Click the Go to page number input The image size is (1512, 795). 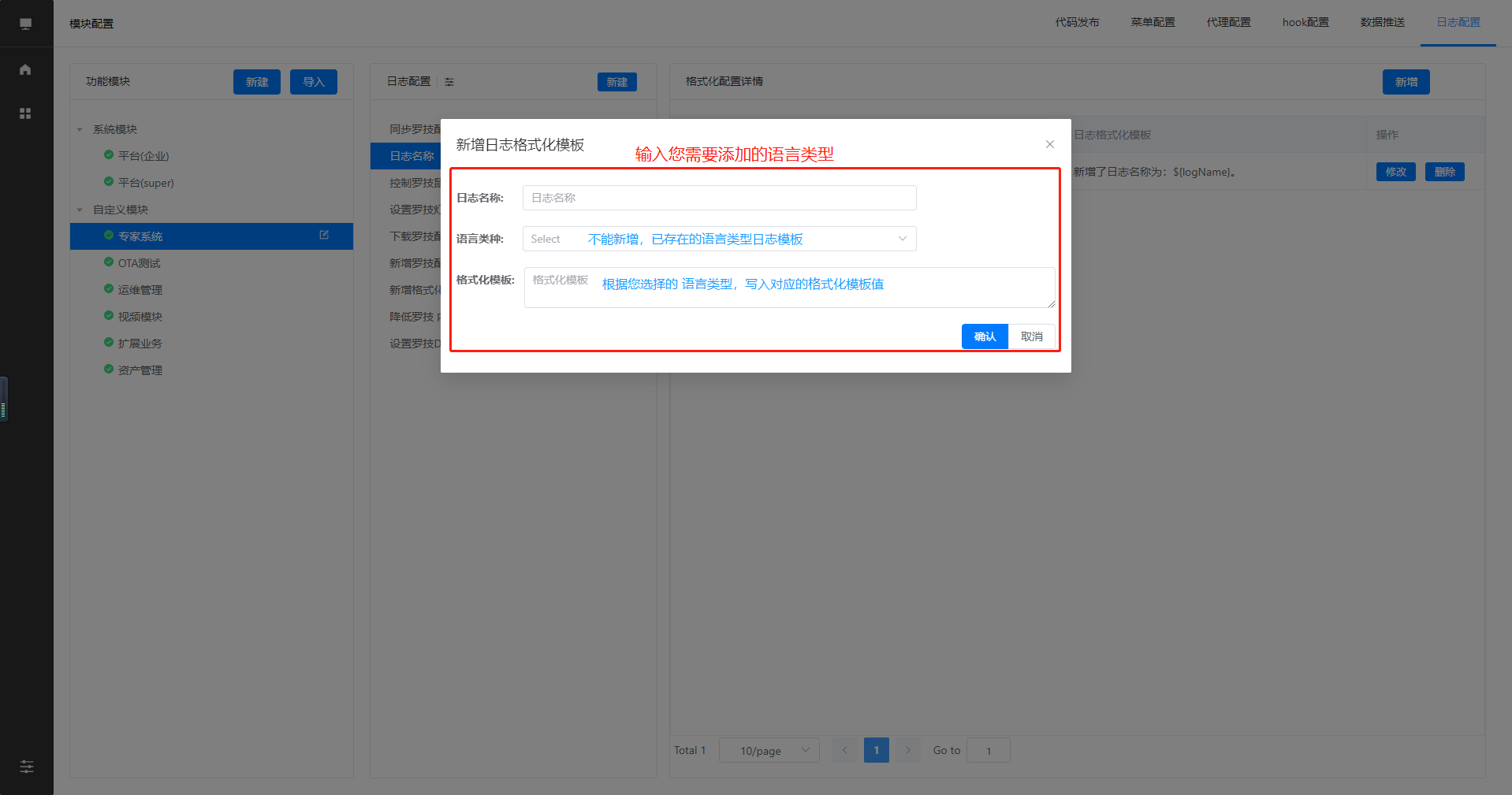pos(989,750)
